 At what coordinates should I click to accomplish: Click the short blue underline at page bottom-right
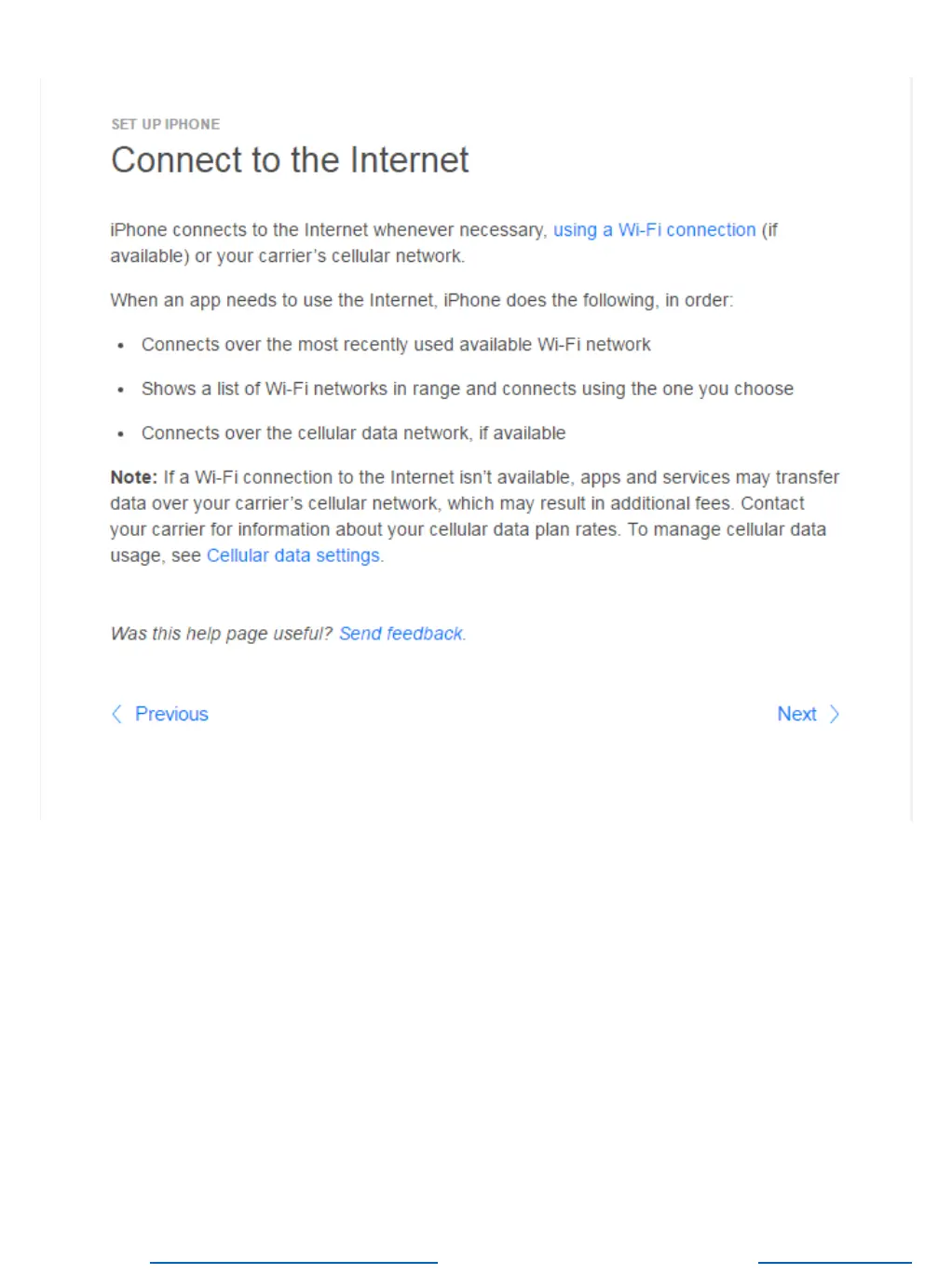point(835,1263)
